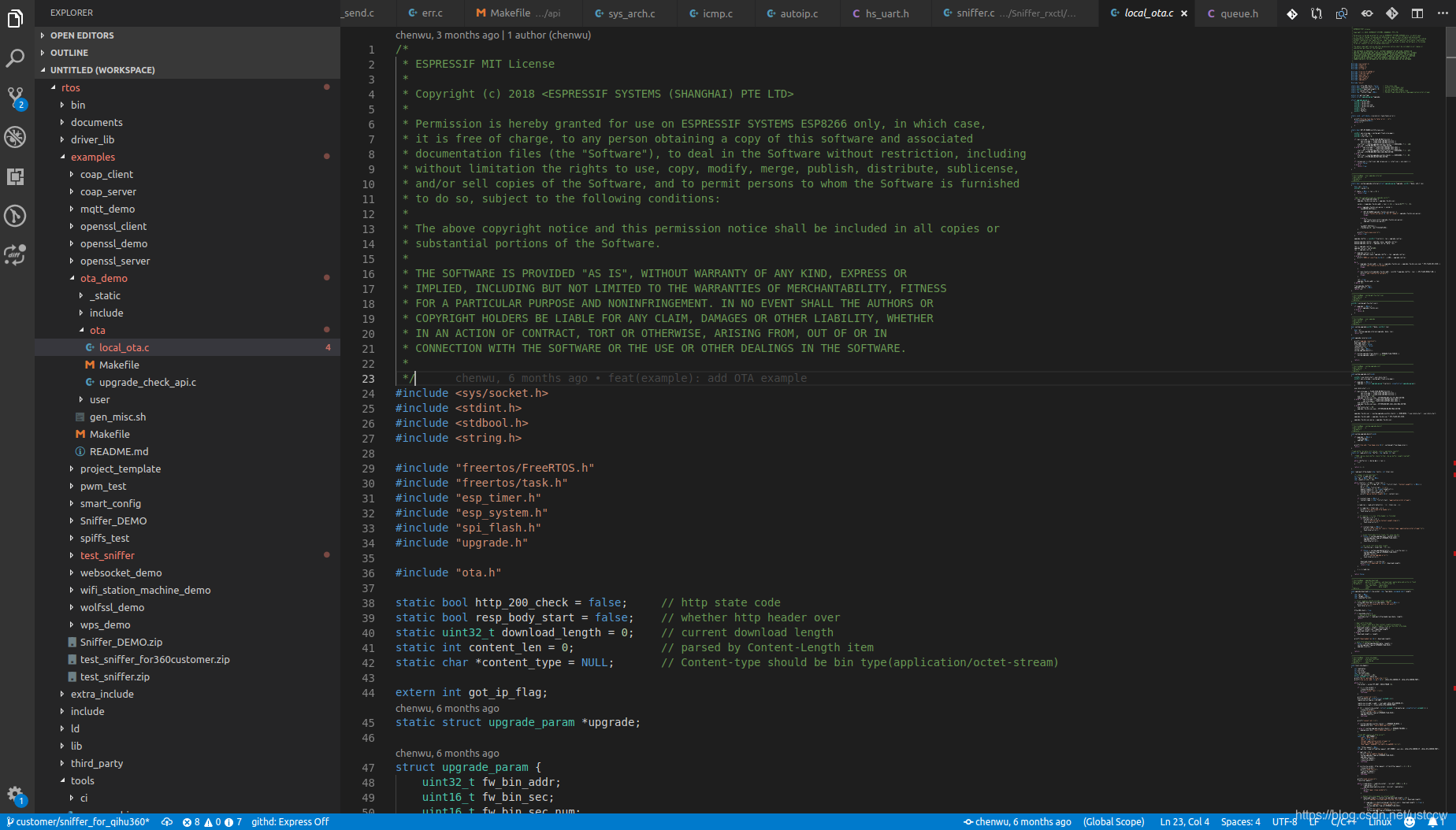Viewport: 1456px width, 830px height.
Task: Expand the documents folder
Action: coord(188,122)
